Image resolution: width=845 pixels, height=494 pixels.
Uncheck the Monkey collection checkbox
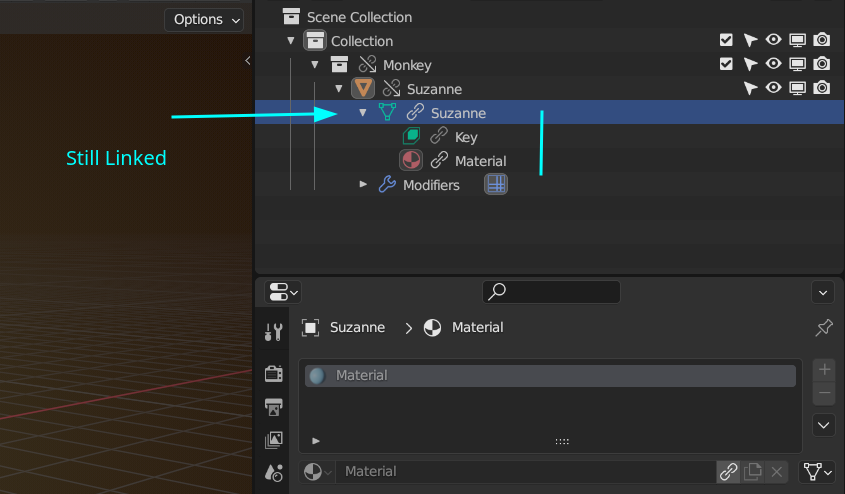[x=726, y=65]
